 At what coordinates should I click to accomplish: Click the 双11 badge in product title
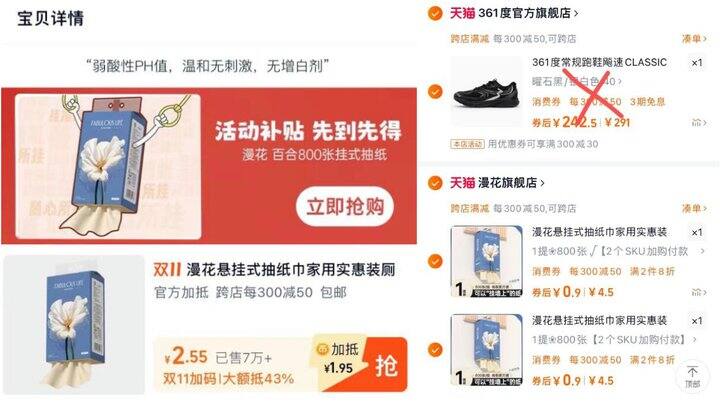pos(167,269)
